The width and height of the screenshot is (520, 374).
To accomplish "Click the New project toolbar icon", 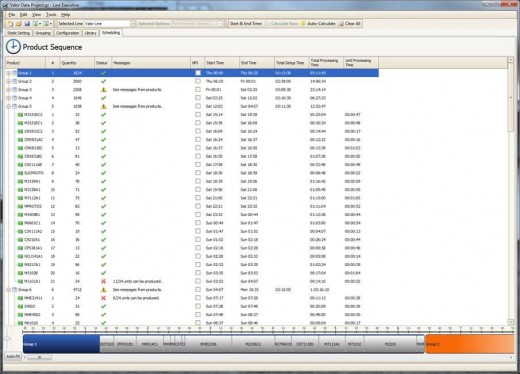I will pyautogui.click(x=10, y=24).
